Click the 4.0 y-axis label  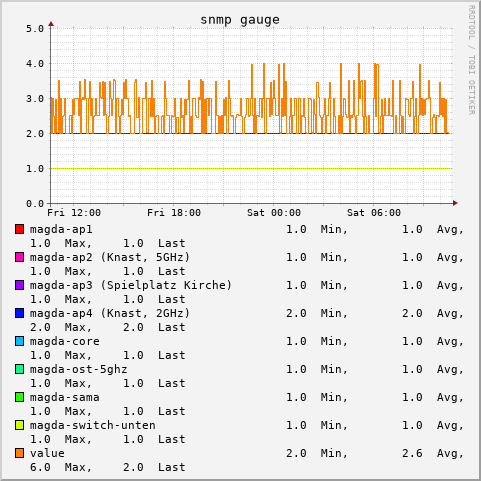click(x=35, y=64)
